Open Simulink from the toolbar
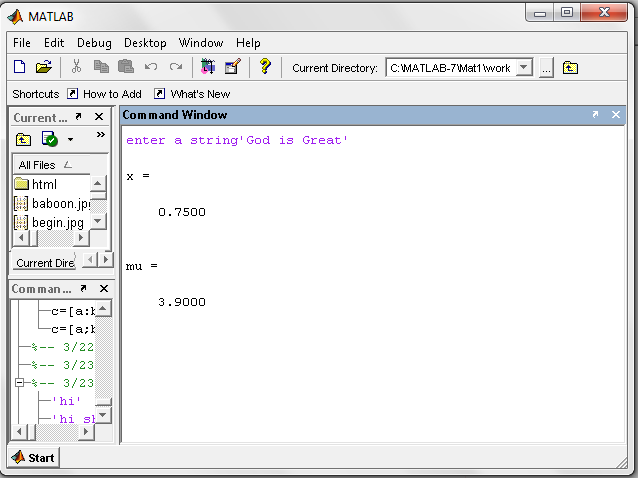 208,67
